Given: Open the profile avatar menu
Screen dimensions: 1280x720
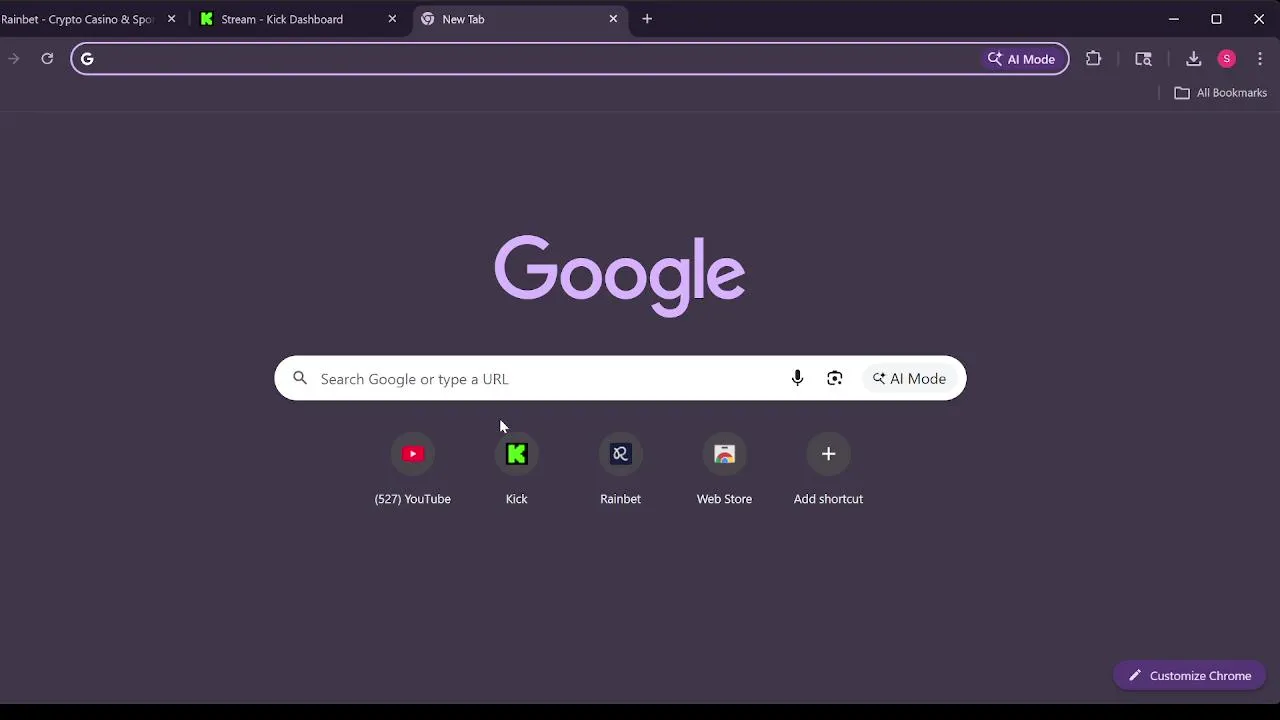Looking at the screenshot, I should (1227, 59).
